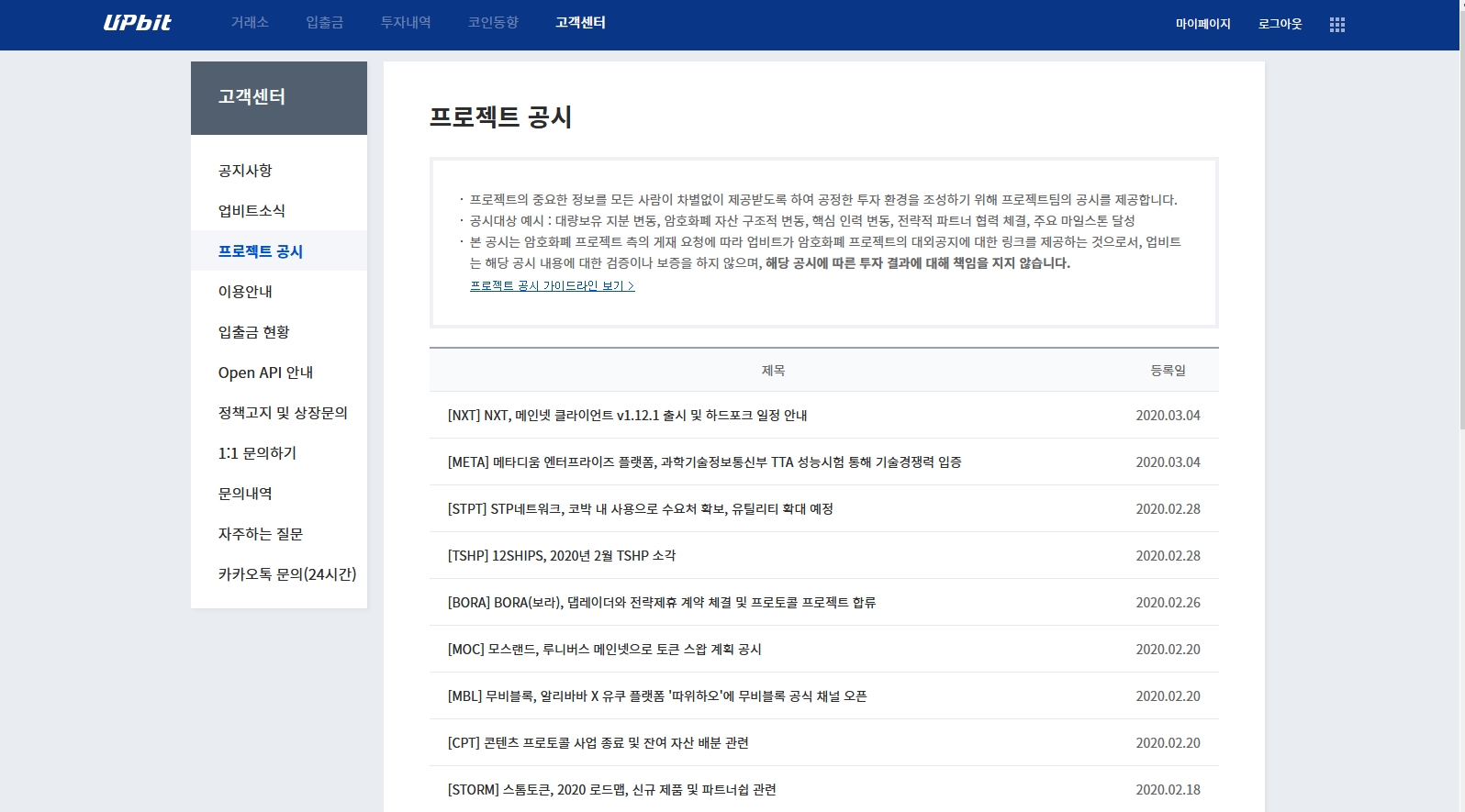Click the 제목 column header
This screenshot has height=812, width=1465.
tap(773, 371)
